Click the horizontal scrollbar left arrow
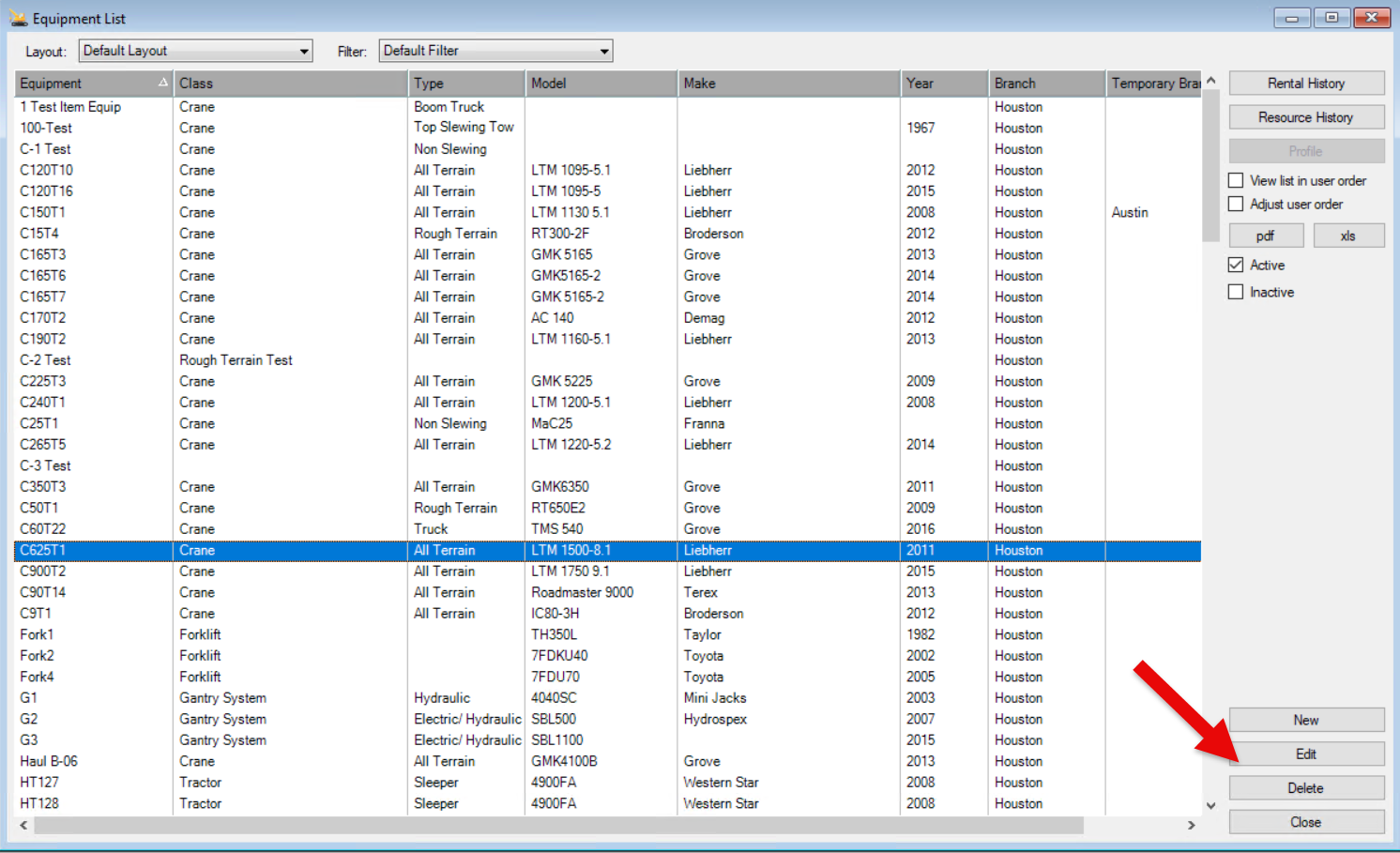This screenshot has width=1400, height=853. pyautogui.click(x=24, y=825)
